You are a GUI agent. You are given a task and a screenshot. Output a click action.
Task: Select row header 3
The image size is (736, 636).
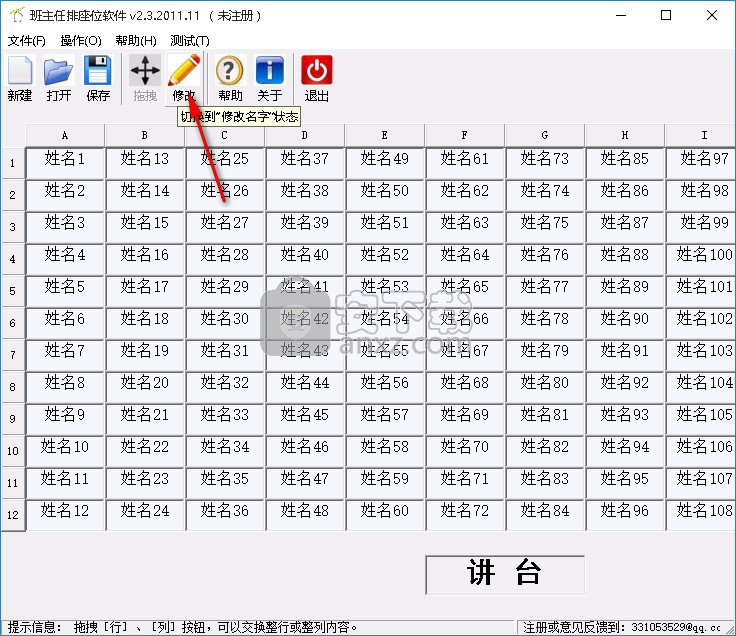coord(13,227)
